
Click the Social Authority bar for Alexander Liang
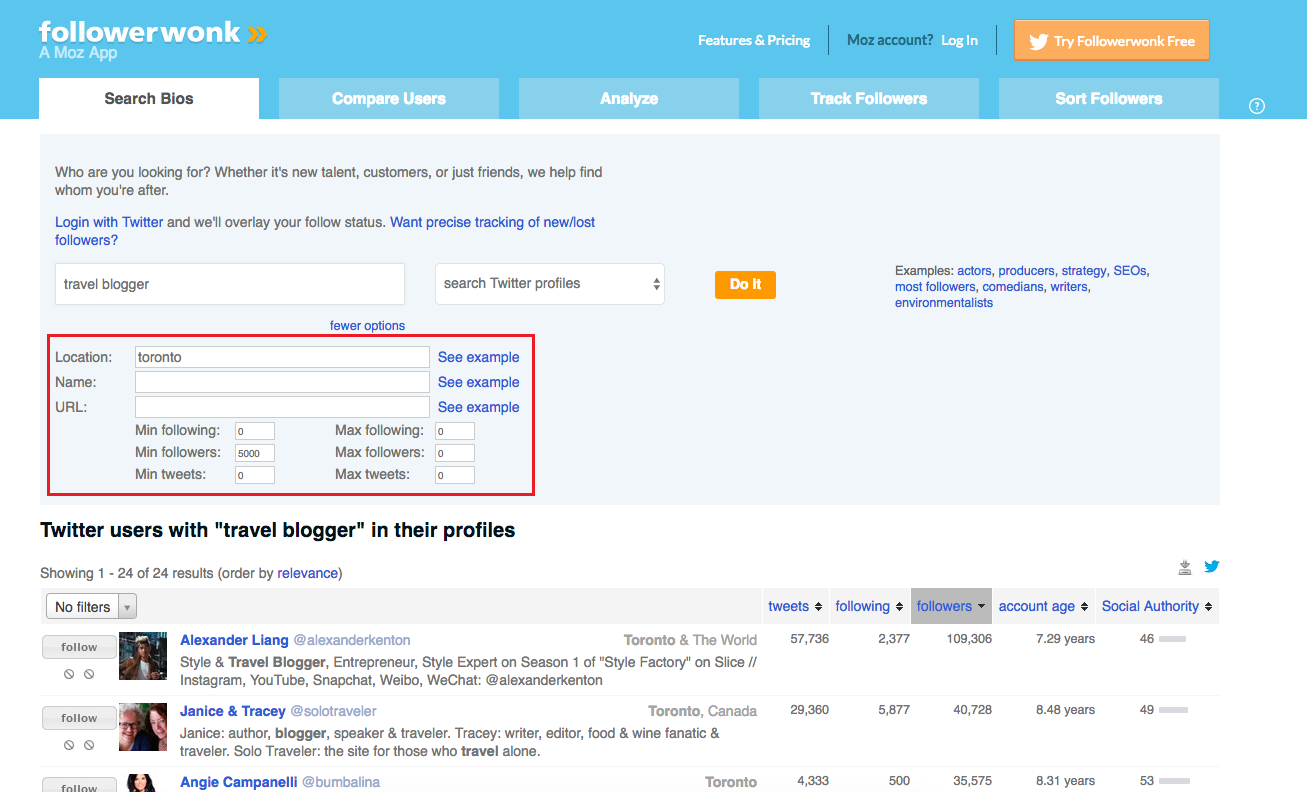click(1172, 639)
